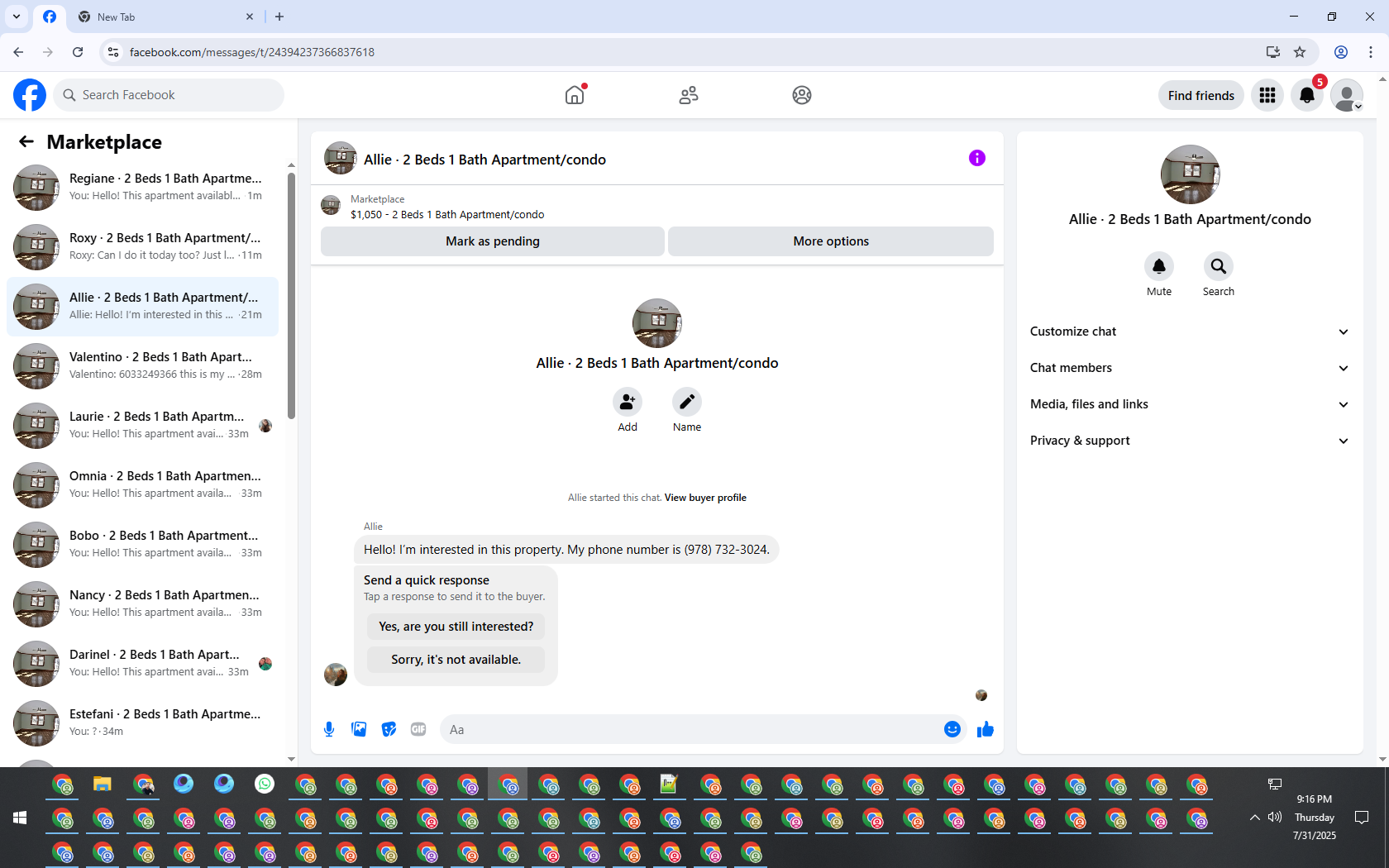1389x868 pixels.
Task: Attach a photo or file icon
Action: [359, 729]
